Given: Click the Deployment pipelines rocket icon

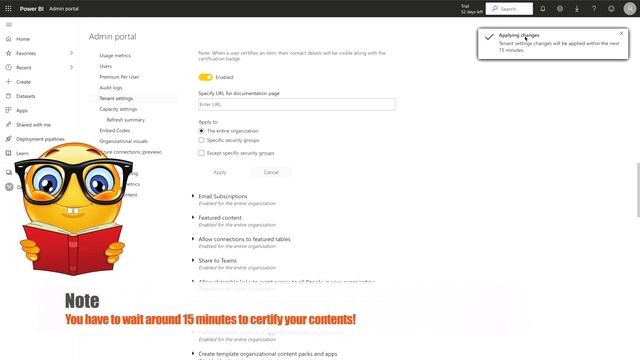Looking at the screenshot, I should 9,139.
